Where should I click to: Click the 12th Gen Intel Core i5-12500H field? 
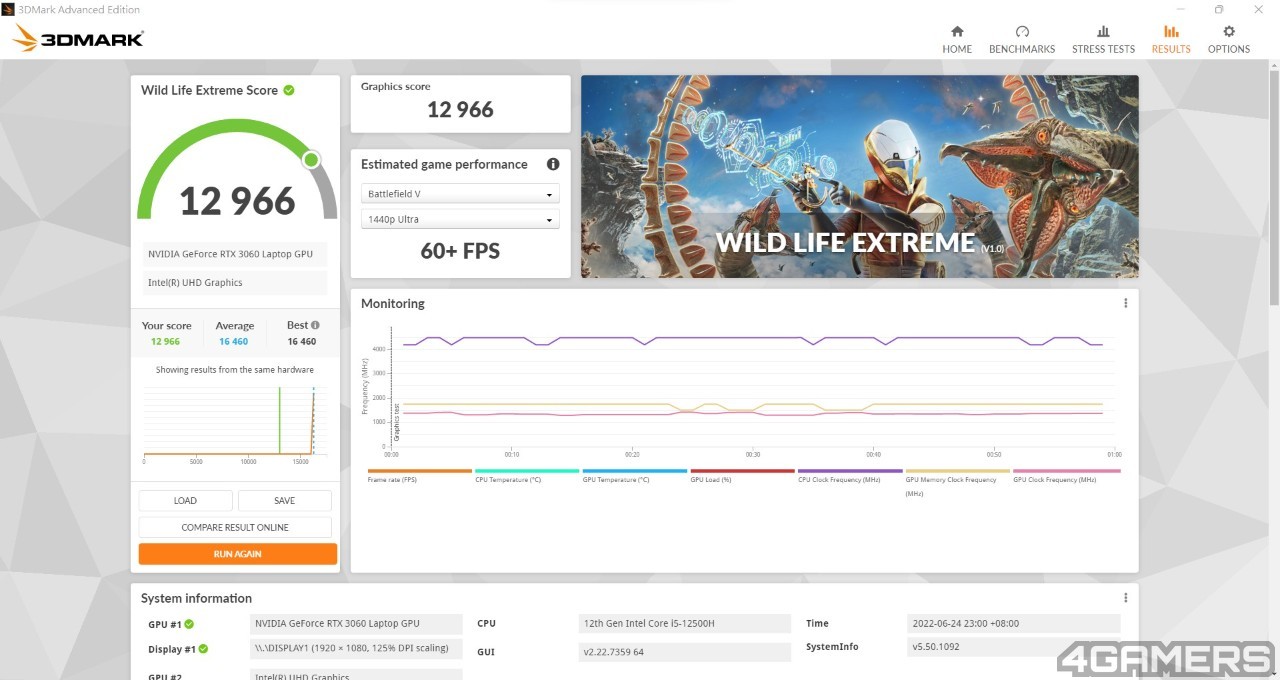pyautogui.click(x=685, y=624)
